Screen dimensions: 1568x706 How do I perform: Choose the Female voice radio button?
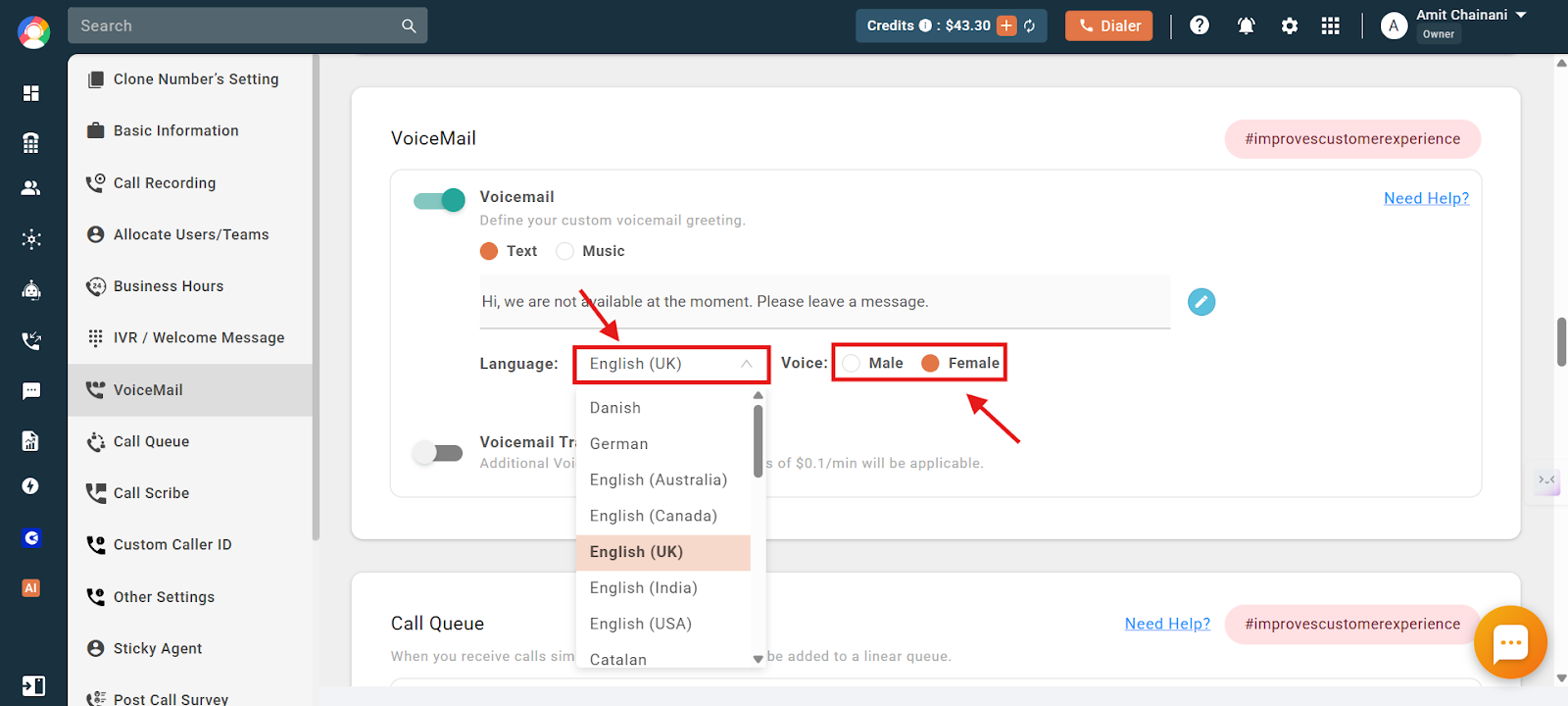[930, 364]
